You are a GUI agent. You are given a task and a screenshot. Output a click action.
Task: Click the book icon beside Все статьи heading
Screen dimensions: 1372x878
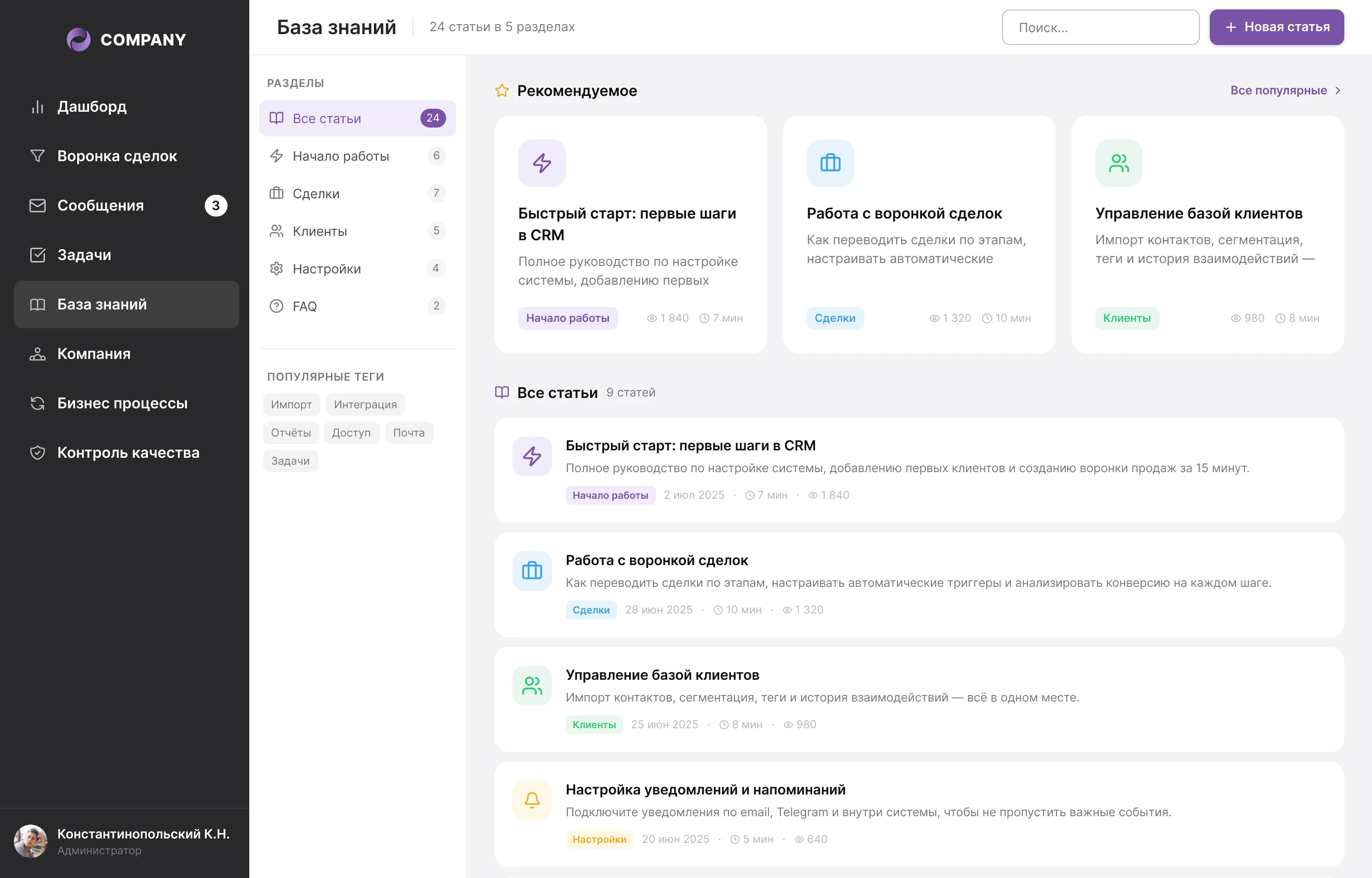point(502,392)
